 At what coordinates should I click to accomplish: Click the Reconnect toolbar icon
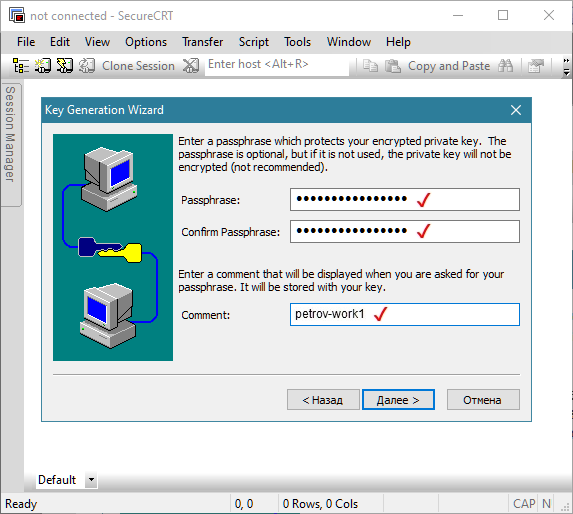point(87,66)
